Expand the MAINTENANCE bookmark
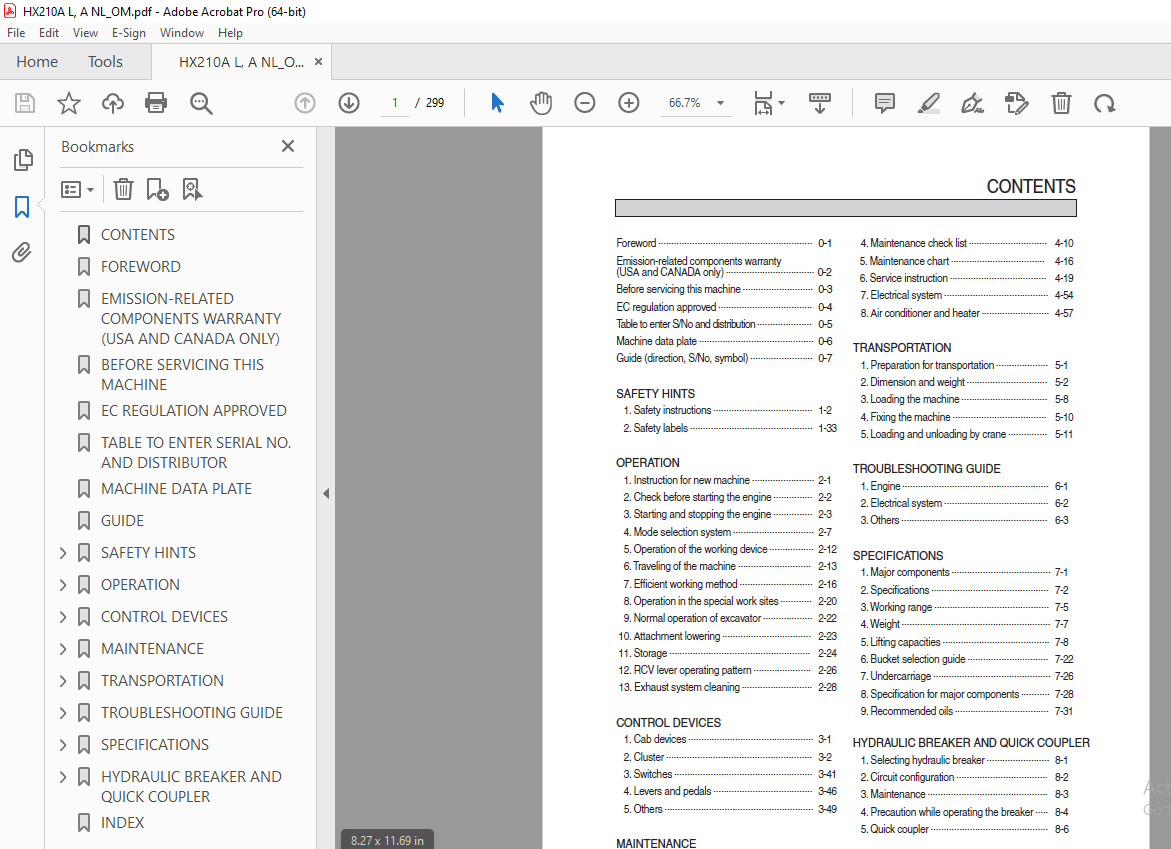This screenshot has width=1171, height=849. coord(63,649)
